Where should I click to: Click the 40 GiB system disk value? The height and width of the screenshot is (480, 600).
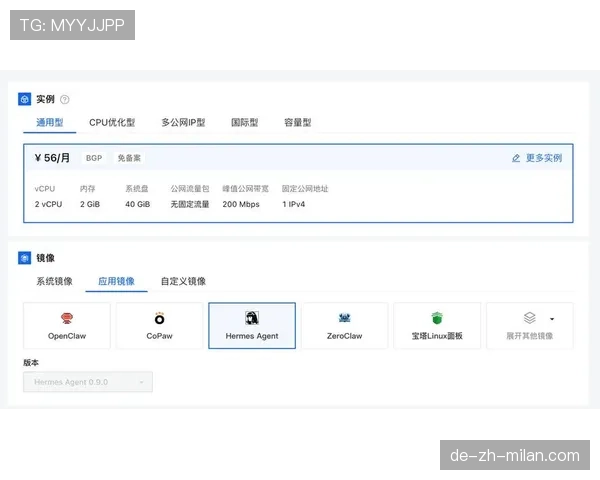point(138,204)
